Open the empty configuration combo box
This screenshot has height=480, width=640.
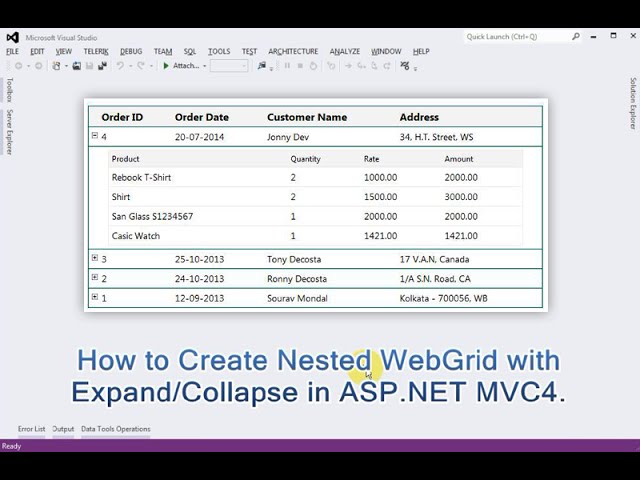pos(229,66)
